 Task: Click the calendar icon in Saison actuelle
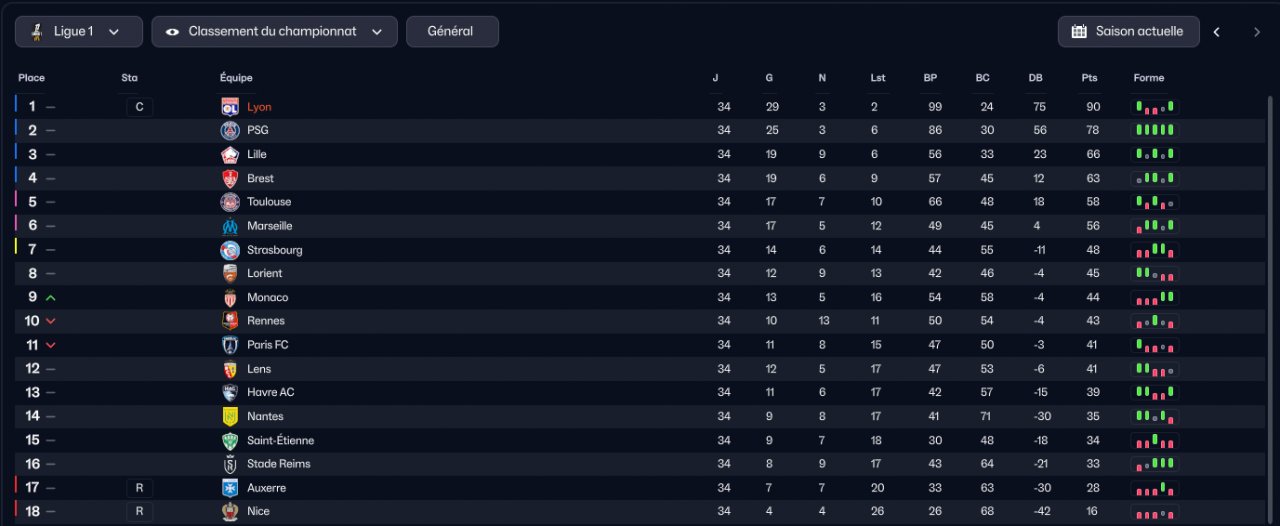pos(1079,31)
